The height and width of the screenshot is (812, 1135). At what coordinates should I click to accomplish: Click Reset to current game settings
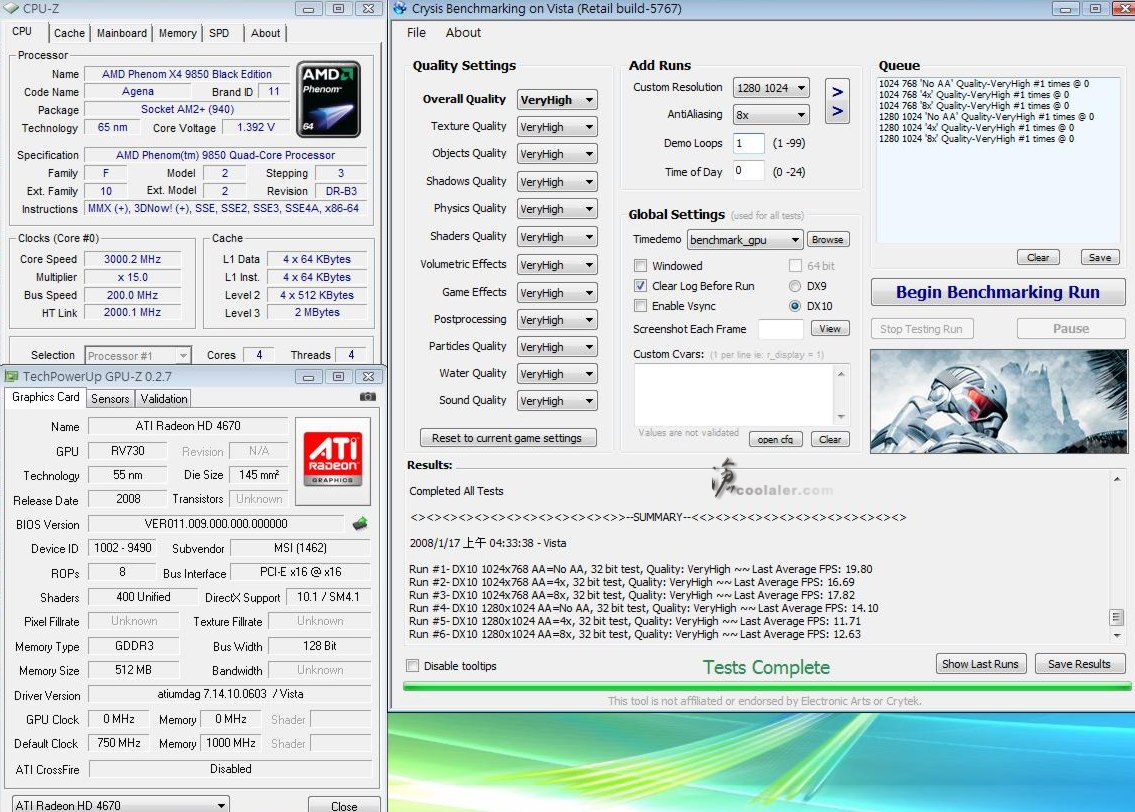click(x=507, y=438)
